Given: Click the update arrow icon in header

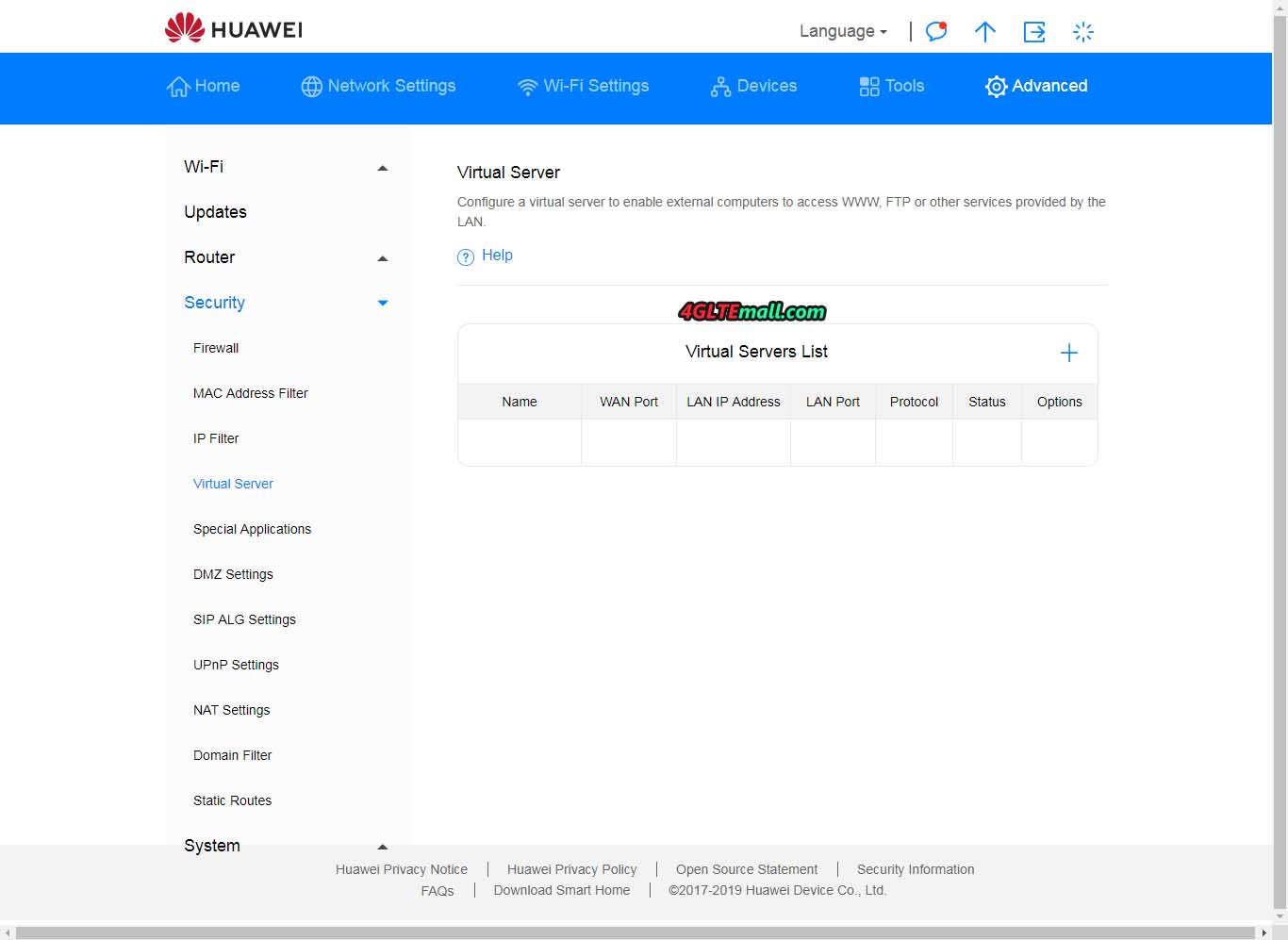Looking at the screenshot, I should pyautogui.click(x=984, y=32).
